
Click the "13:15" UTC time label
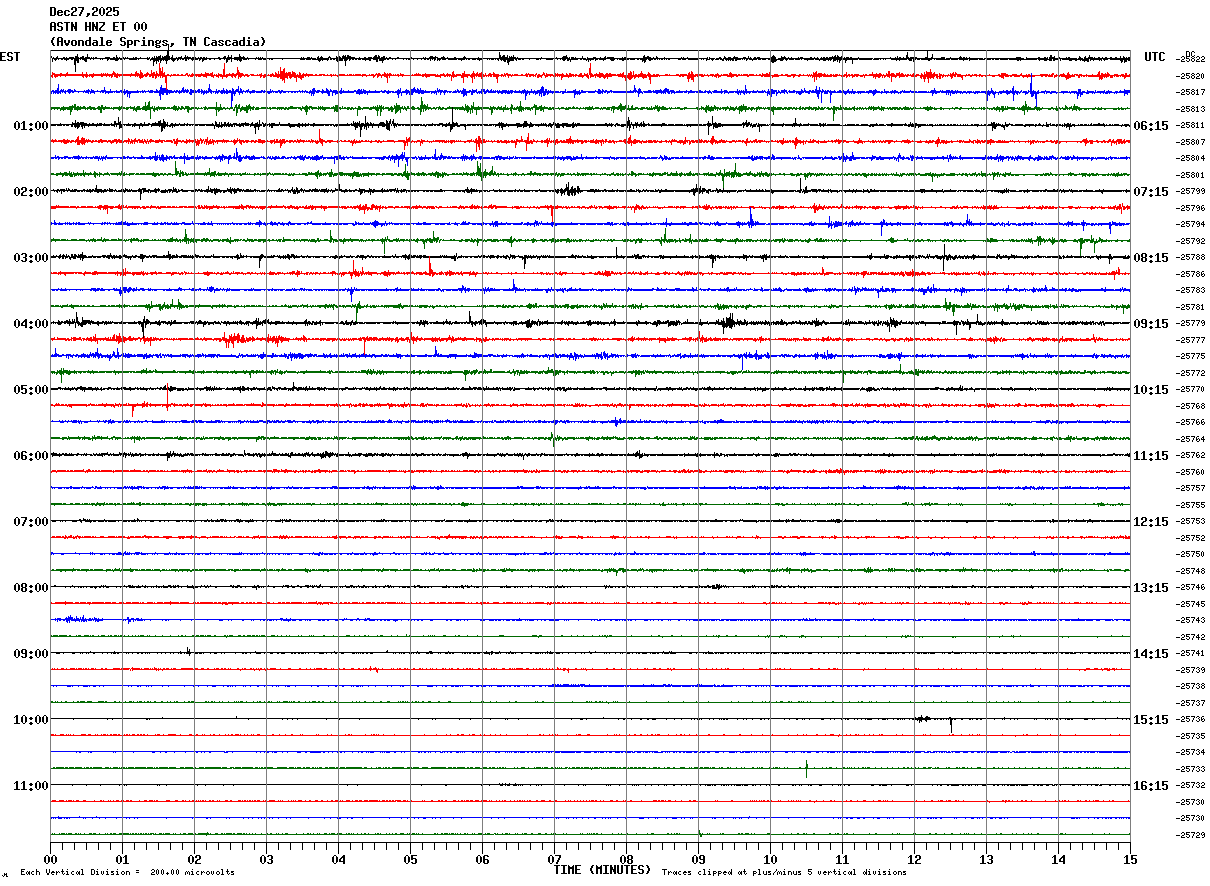point(1151,588)
